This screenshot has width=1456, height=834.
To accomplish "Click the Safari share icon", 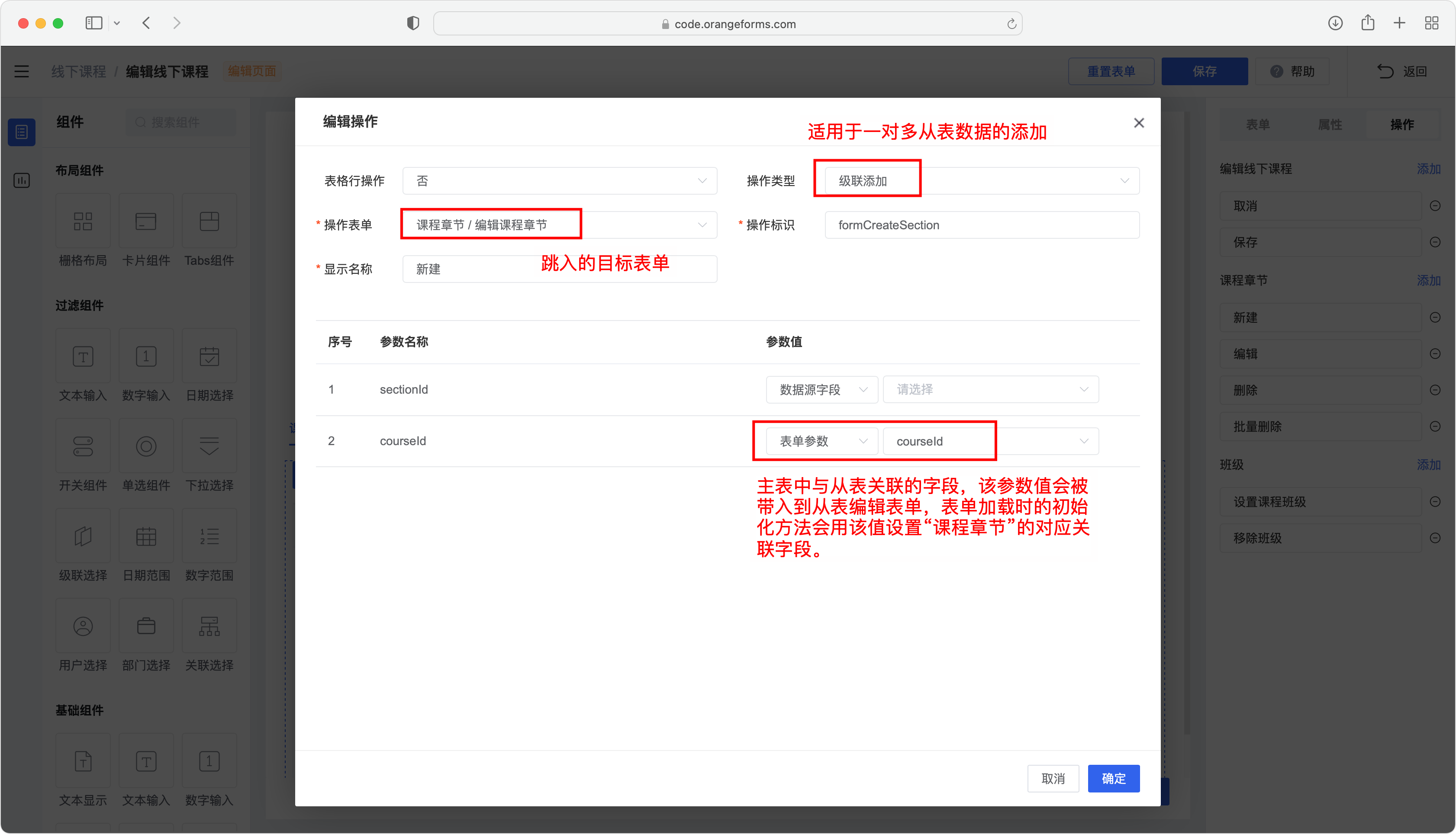I will (1367, 23).
